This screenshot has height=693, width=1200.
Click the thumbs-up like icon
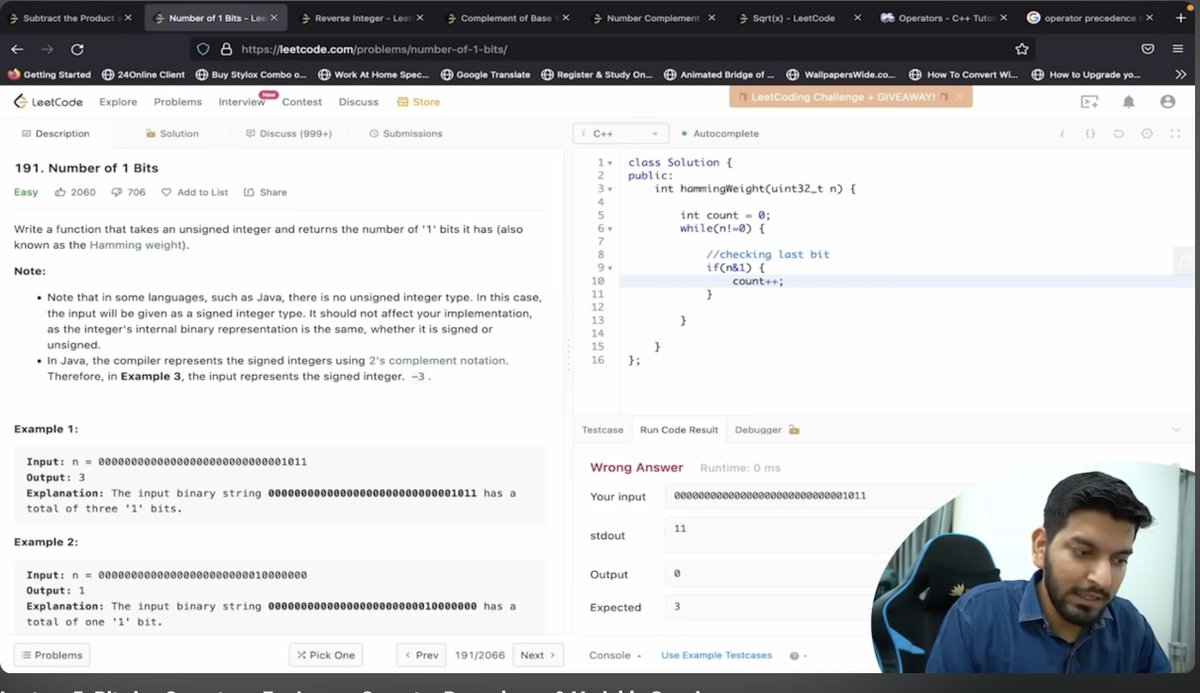click(x=60, y=192)
